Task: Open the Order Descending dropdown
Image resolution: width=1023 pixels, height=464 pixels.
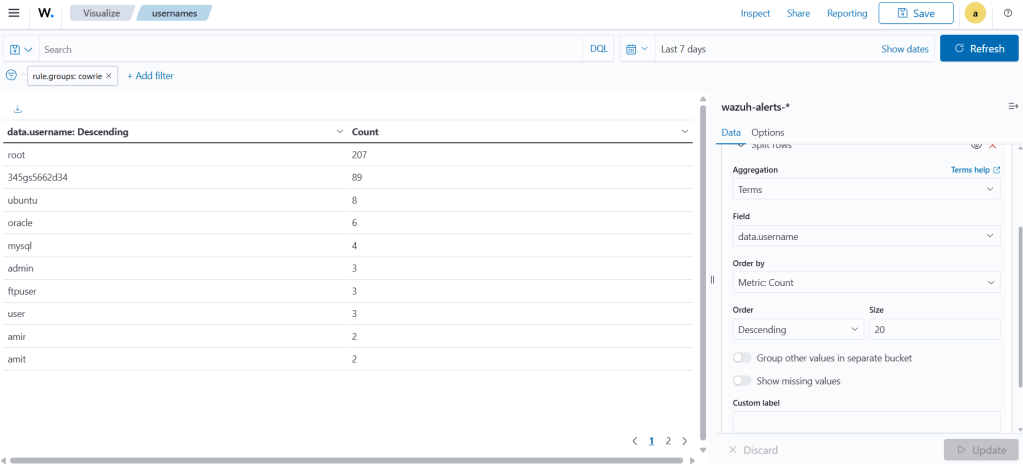Action: 798,329
